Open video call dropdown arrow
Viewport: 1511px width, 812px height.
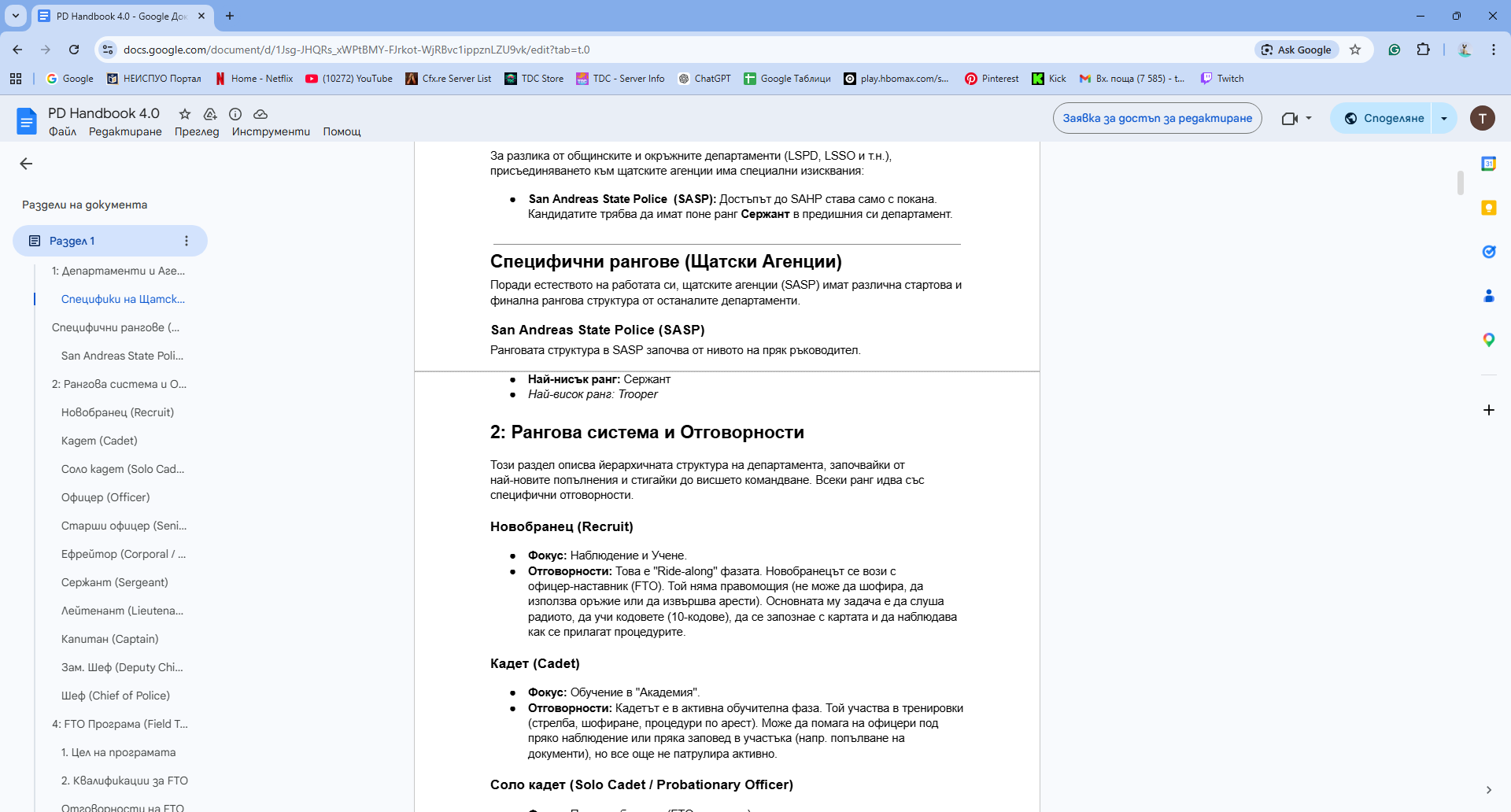point(1309,119)
